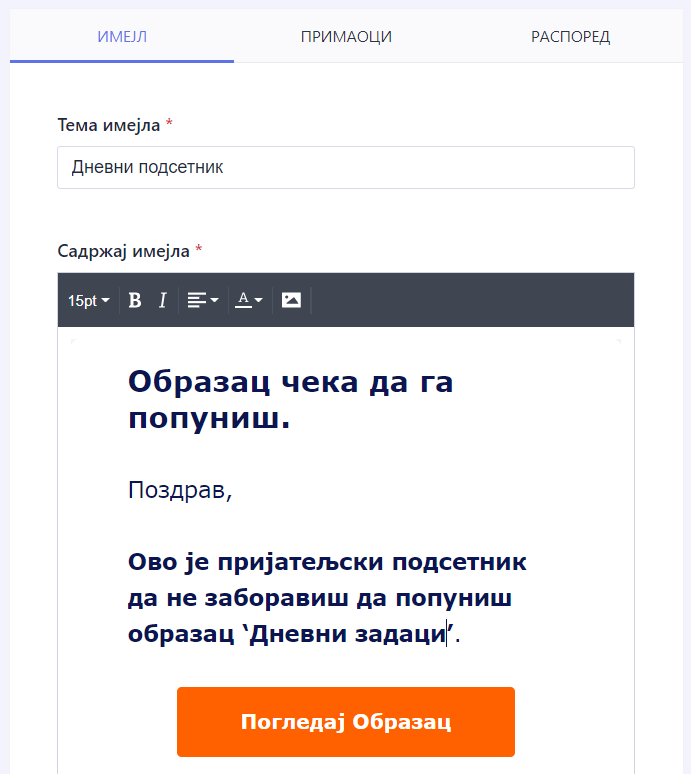Go to the РАСПОРЕД tab
The height and width of the screenshot is (774, 691).
point(570,37)
